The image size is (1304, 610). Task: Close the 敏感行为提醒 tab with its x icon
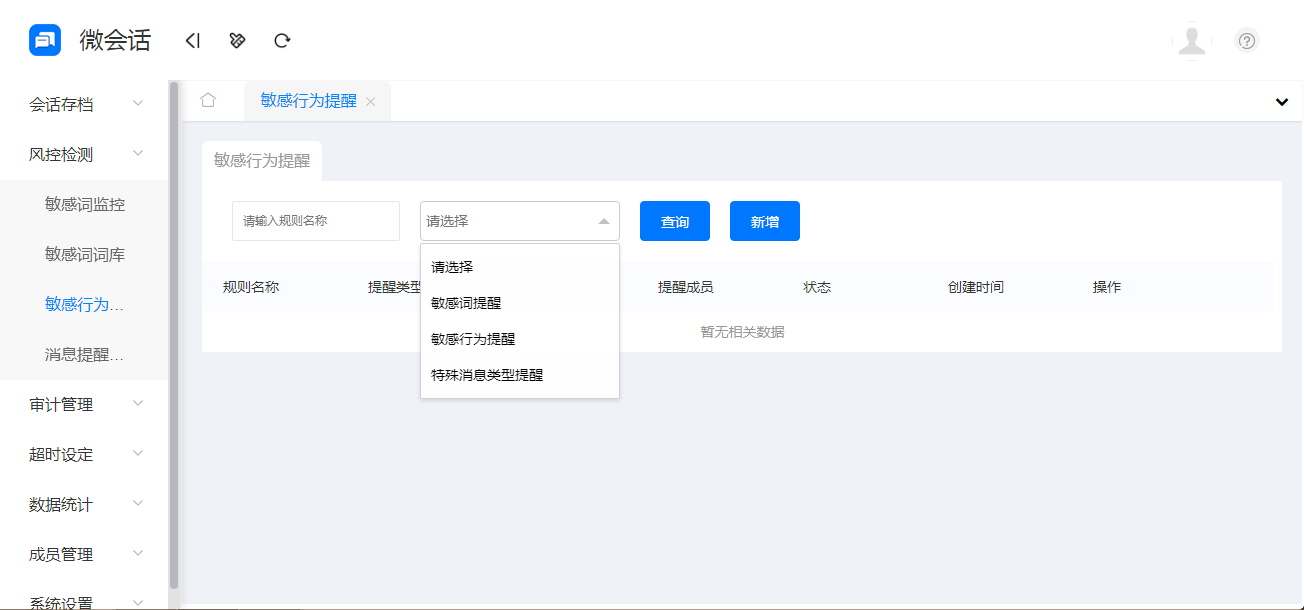tap(370, 101)
